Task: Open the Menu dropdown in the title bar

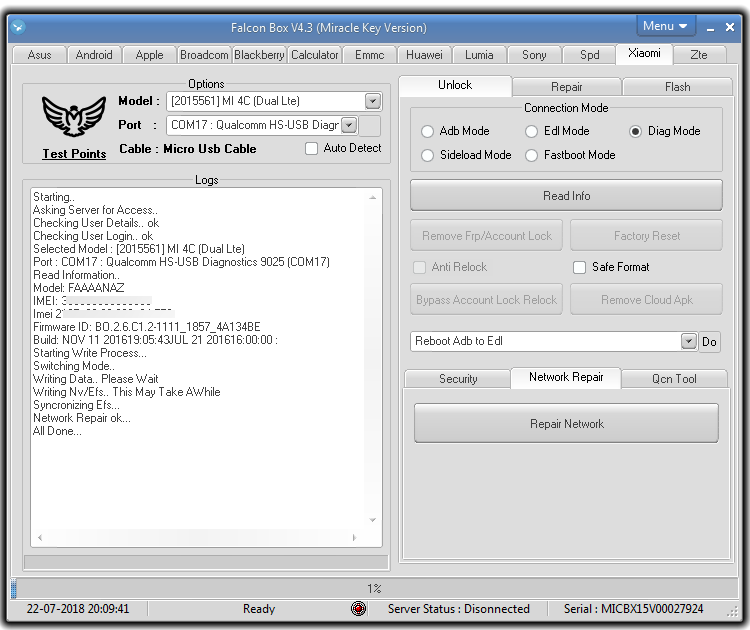Action: click(x=665, y=26)
